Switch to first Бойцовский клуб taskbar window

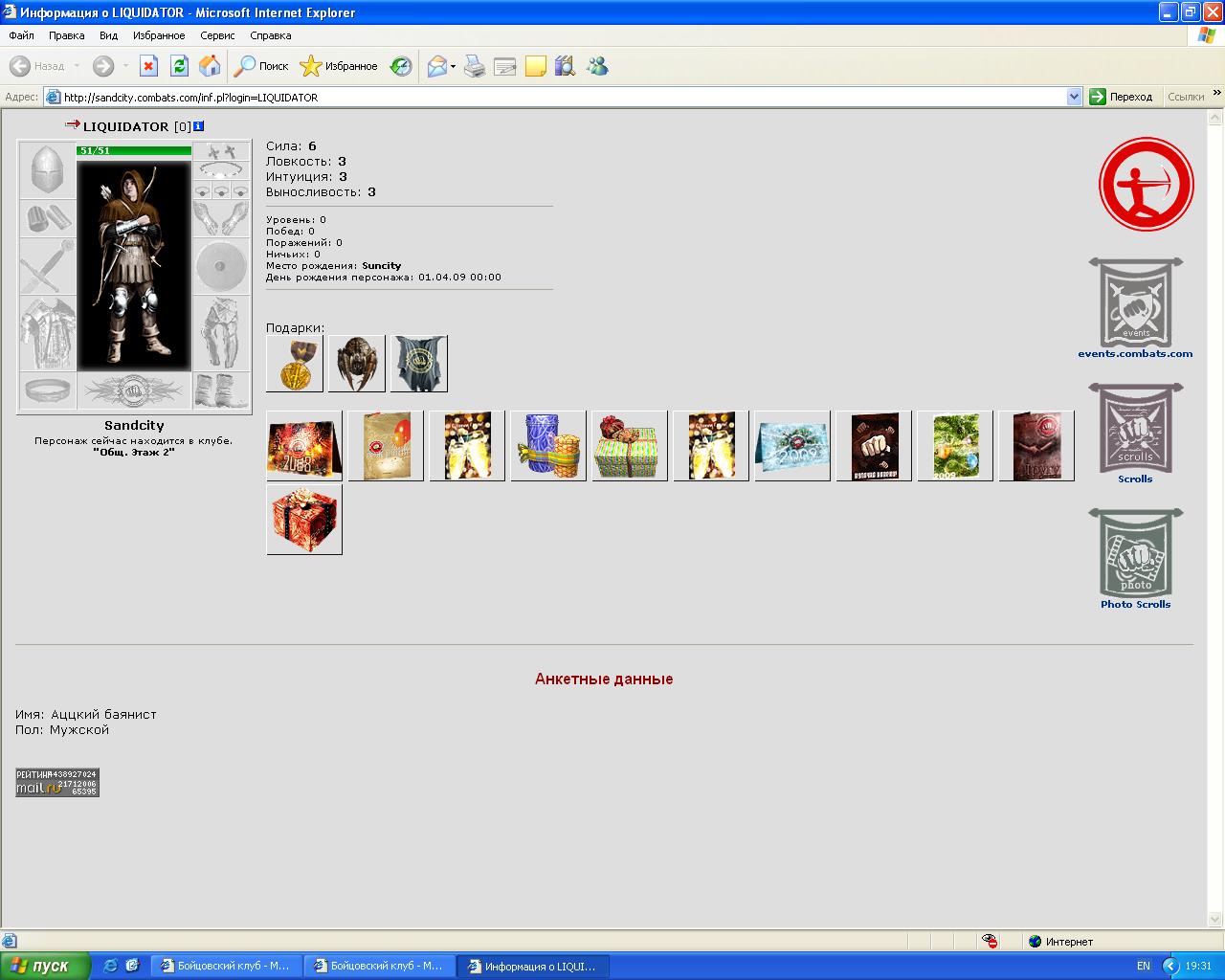tap(226, 966)
